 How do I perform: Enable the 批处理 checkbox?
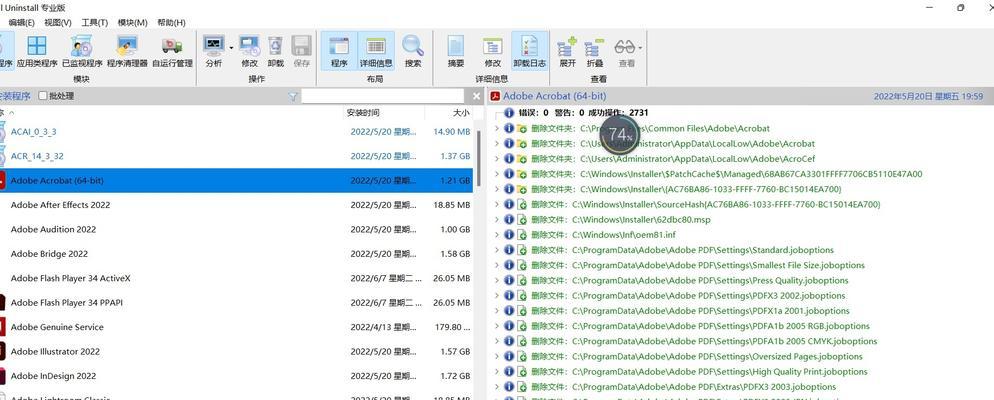(x=42, y=96)
